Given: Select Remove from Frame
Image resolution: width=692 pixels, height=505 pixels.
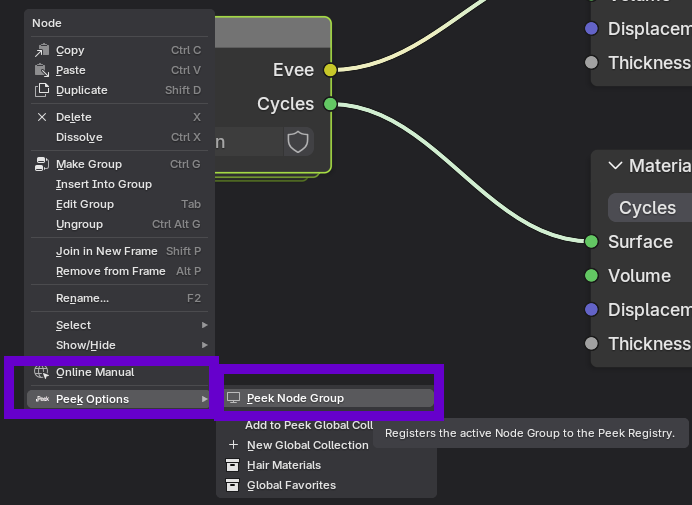Looking at the screenshot, I should [118, 271].
